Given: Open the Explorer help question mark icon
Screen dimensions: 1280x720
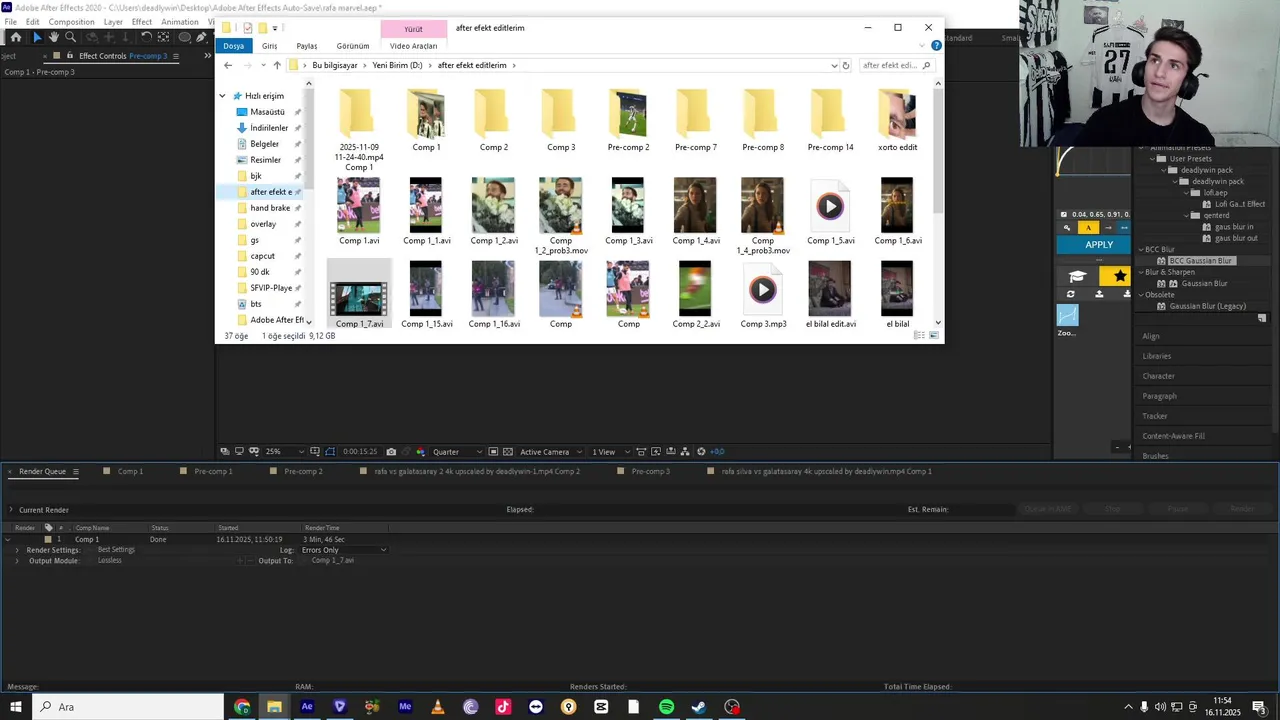Looking at the screenshot, I should click(936, 46).
